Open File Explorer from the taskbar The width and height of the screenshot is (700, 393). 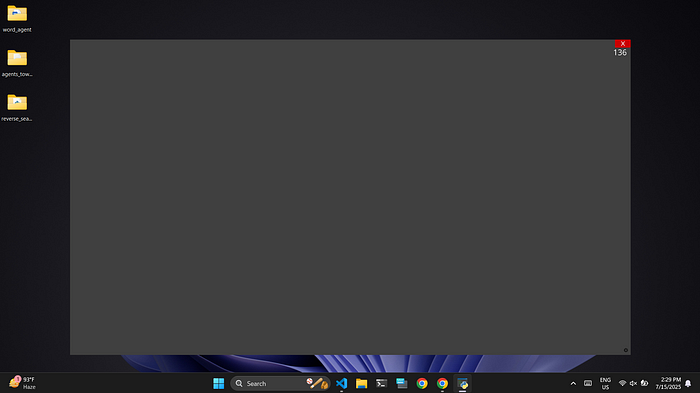pyautogui.click(x=362, y=383)
